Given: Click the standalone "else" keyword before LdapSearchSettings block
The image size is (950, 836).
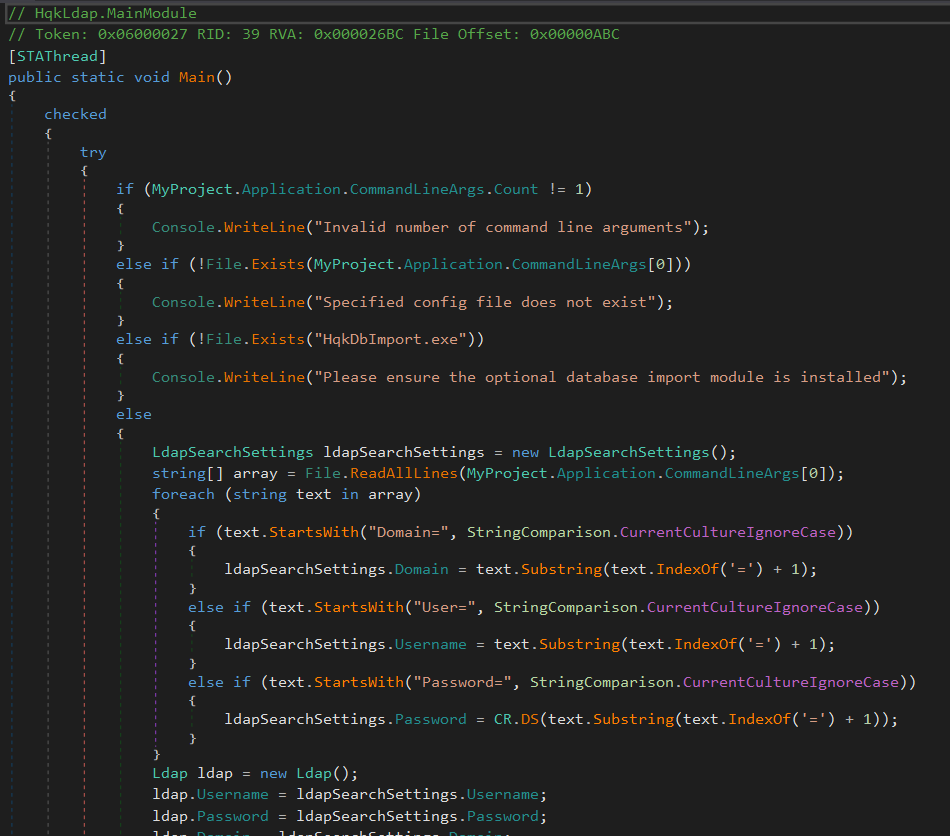Looking at the screenshot, I should click(x=134, y=414).
